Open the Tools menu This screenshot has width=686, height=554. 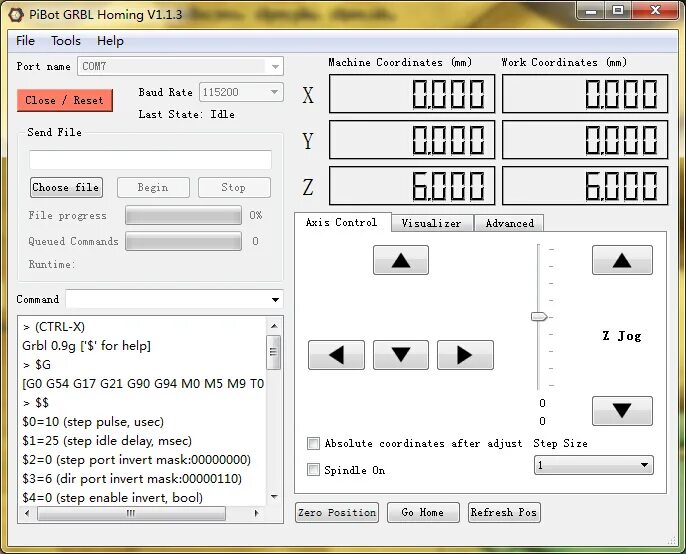(66, 41)
